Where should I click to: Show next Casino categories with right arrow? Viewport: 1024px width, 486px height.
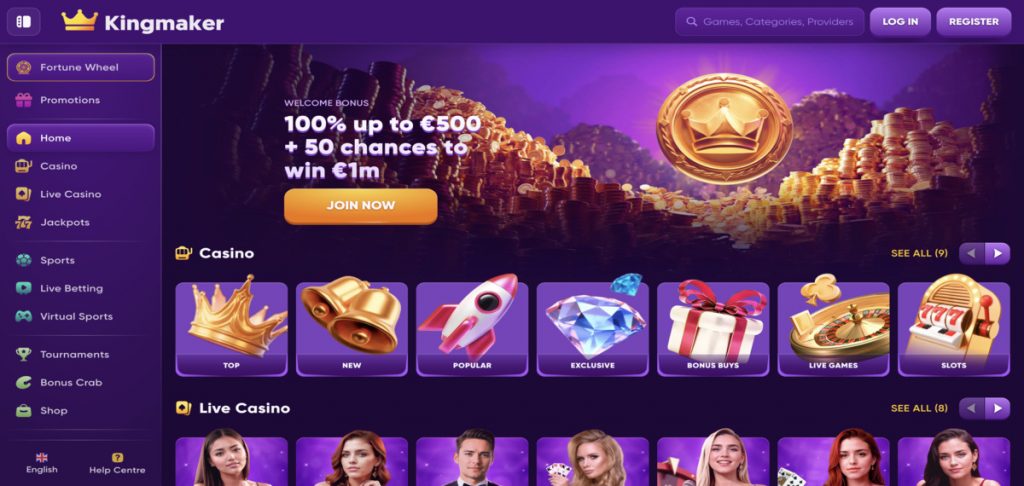coord(997,253)
